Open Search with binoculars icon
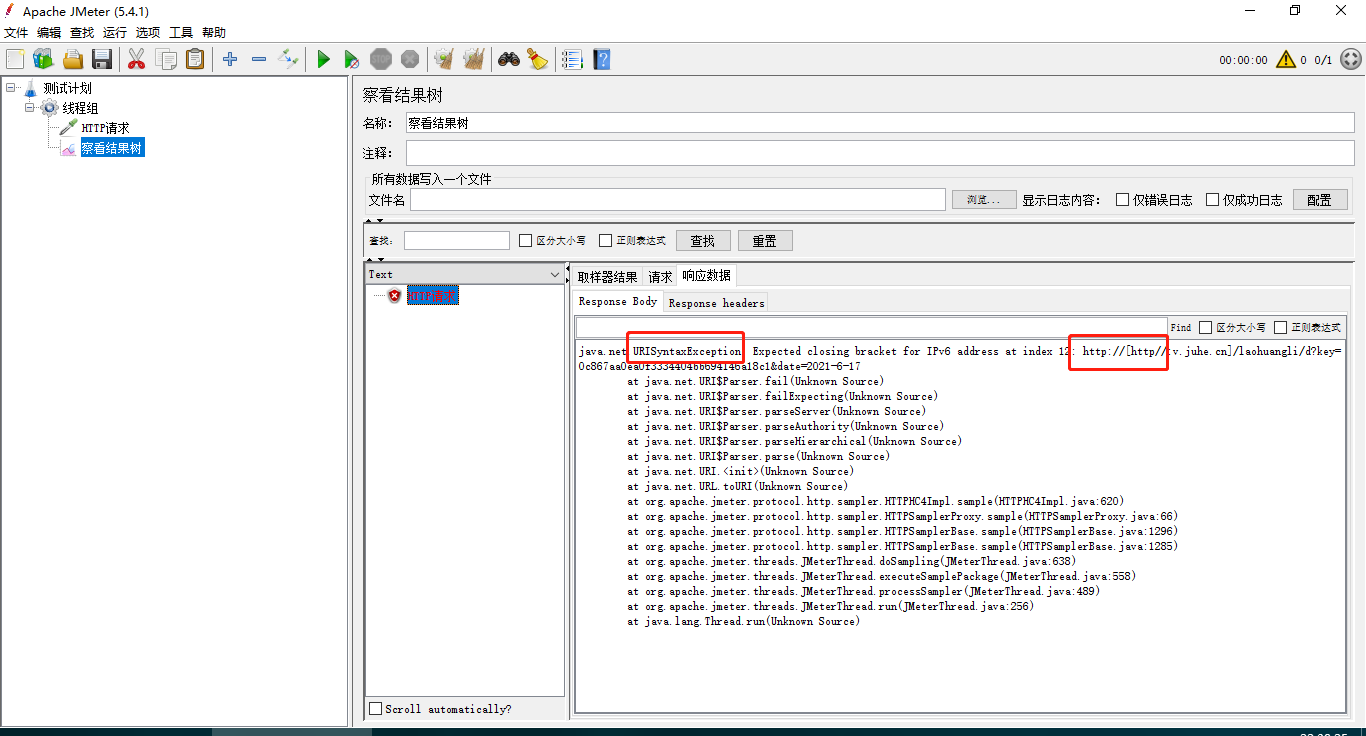 tap(509, 59)
